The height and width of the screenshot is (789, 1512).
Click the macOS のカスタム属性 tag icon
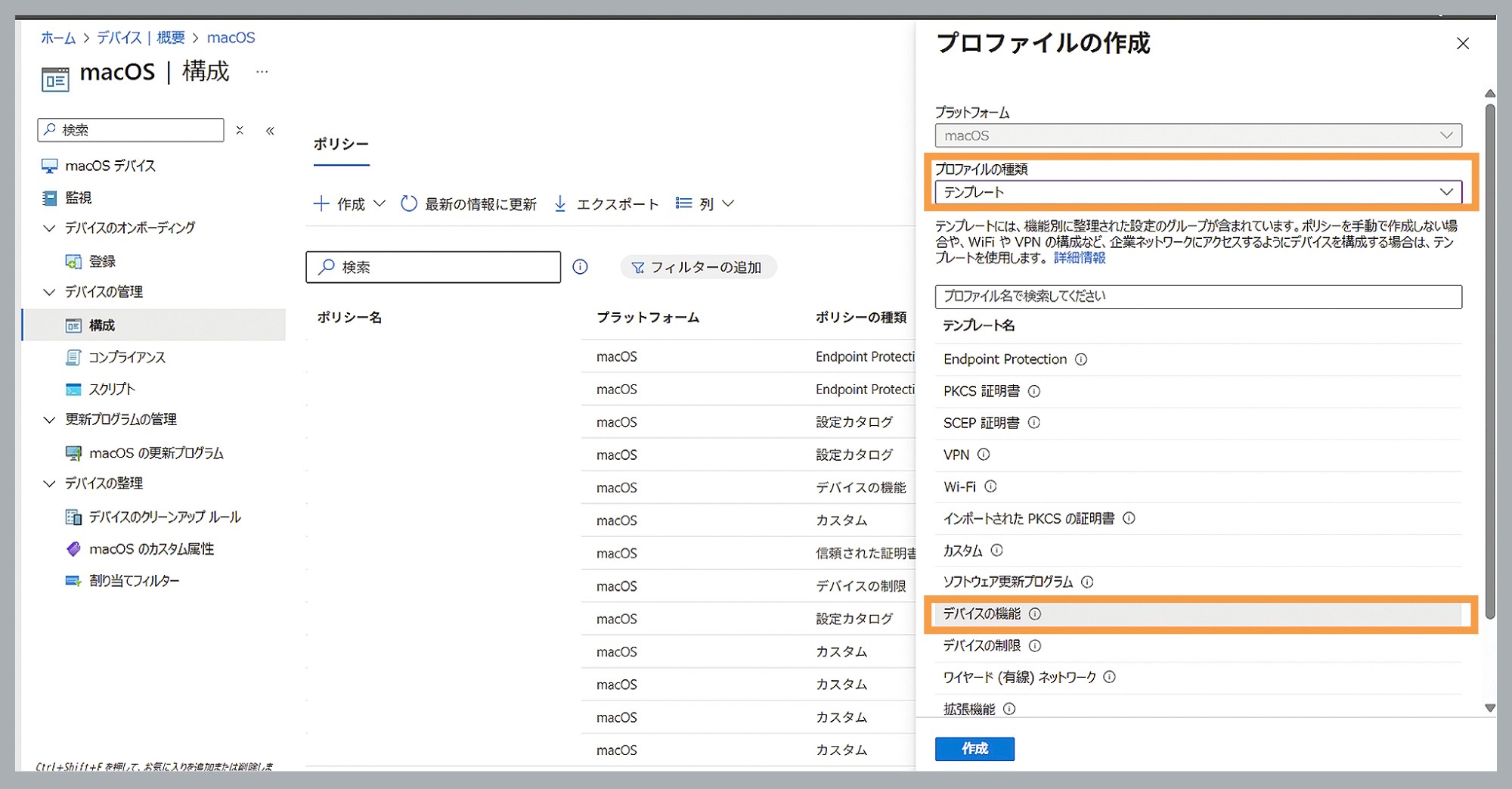click(73, 548)
